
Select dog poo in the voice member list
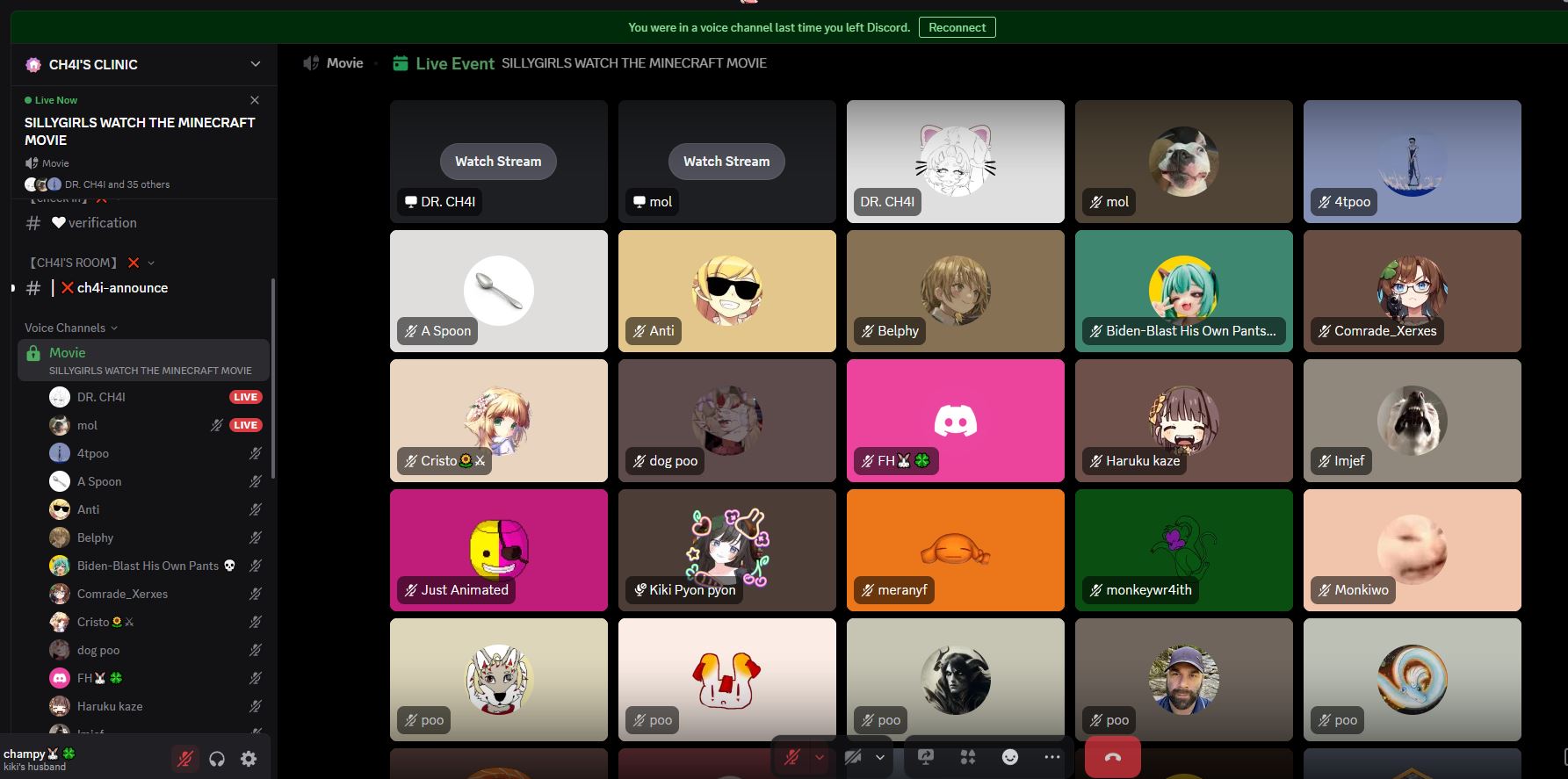155,650
